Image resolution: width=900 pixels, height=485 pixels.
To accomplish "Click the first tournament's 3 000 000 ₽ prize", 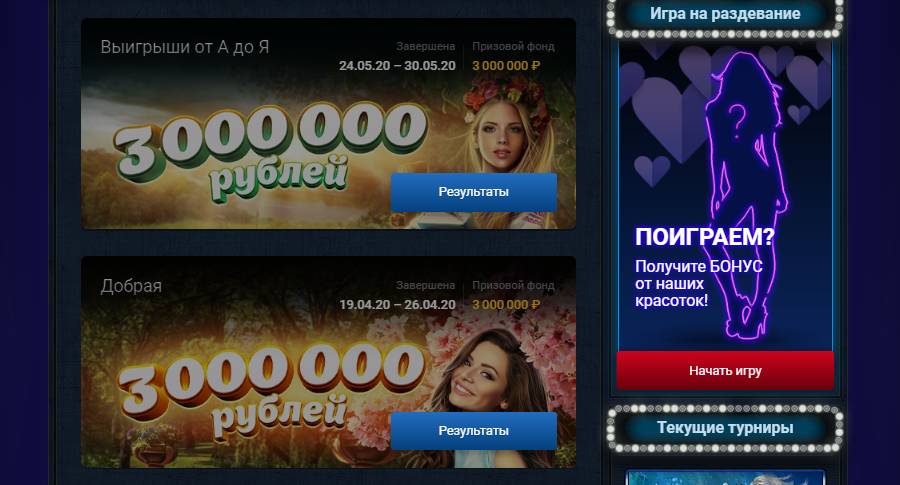I will (506, 65).
